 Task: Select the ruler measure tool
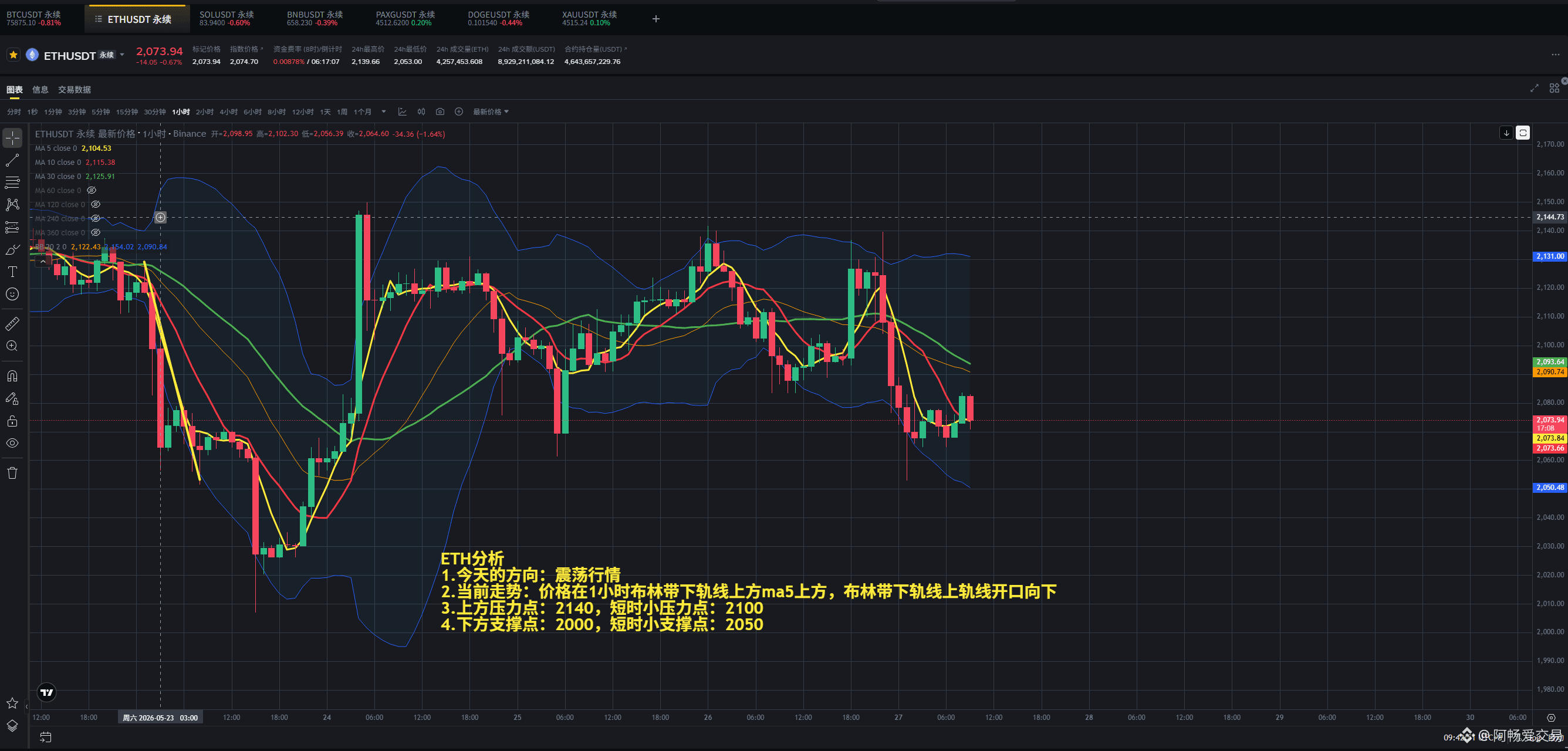pyautogui.click(x=12, y=324)
